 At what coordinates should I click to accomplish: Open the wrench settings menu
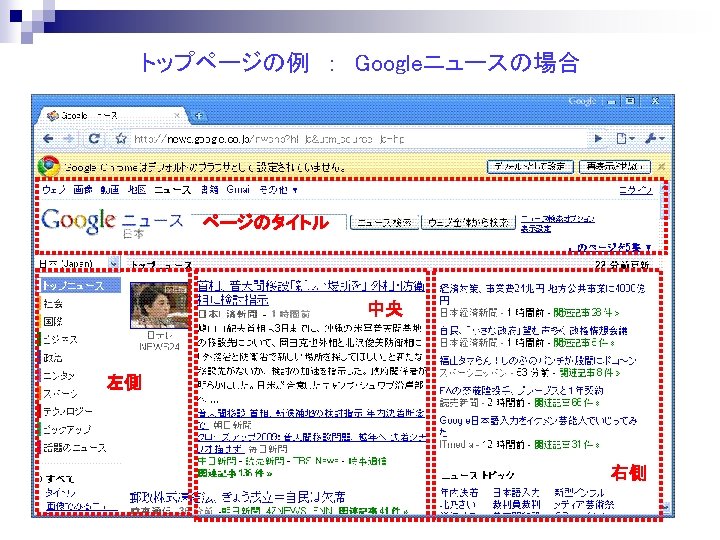pyautogui.click(x=654, y=138)
